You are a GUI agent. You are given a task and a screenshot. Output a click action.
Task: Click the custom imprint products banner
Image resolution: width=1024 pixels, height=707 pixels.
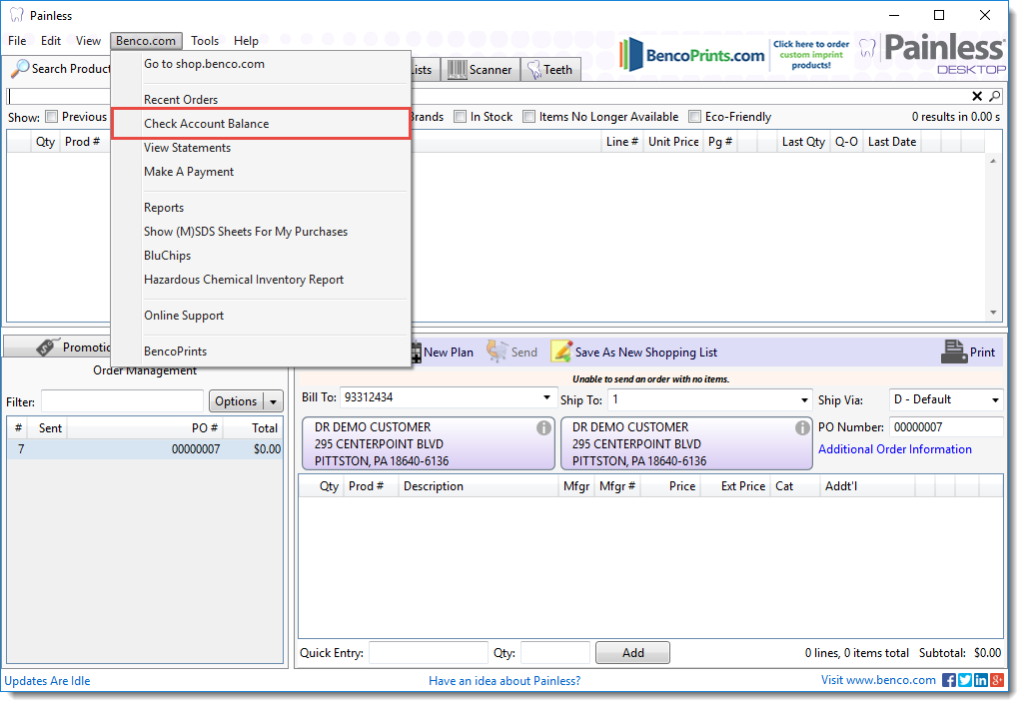(x=811, y=55)
